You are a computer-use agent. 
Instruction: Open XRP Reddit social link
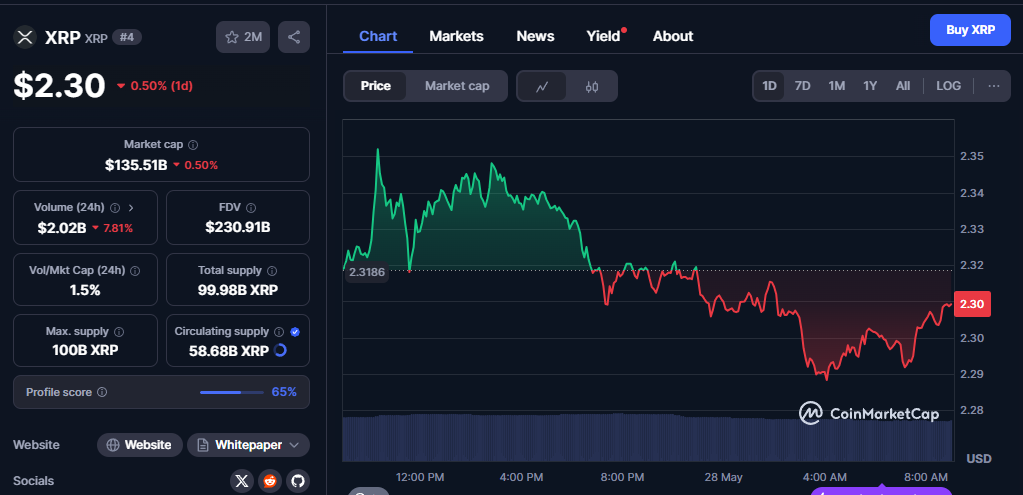pyautogui.click(x=269, y=481)
